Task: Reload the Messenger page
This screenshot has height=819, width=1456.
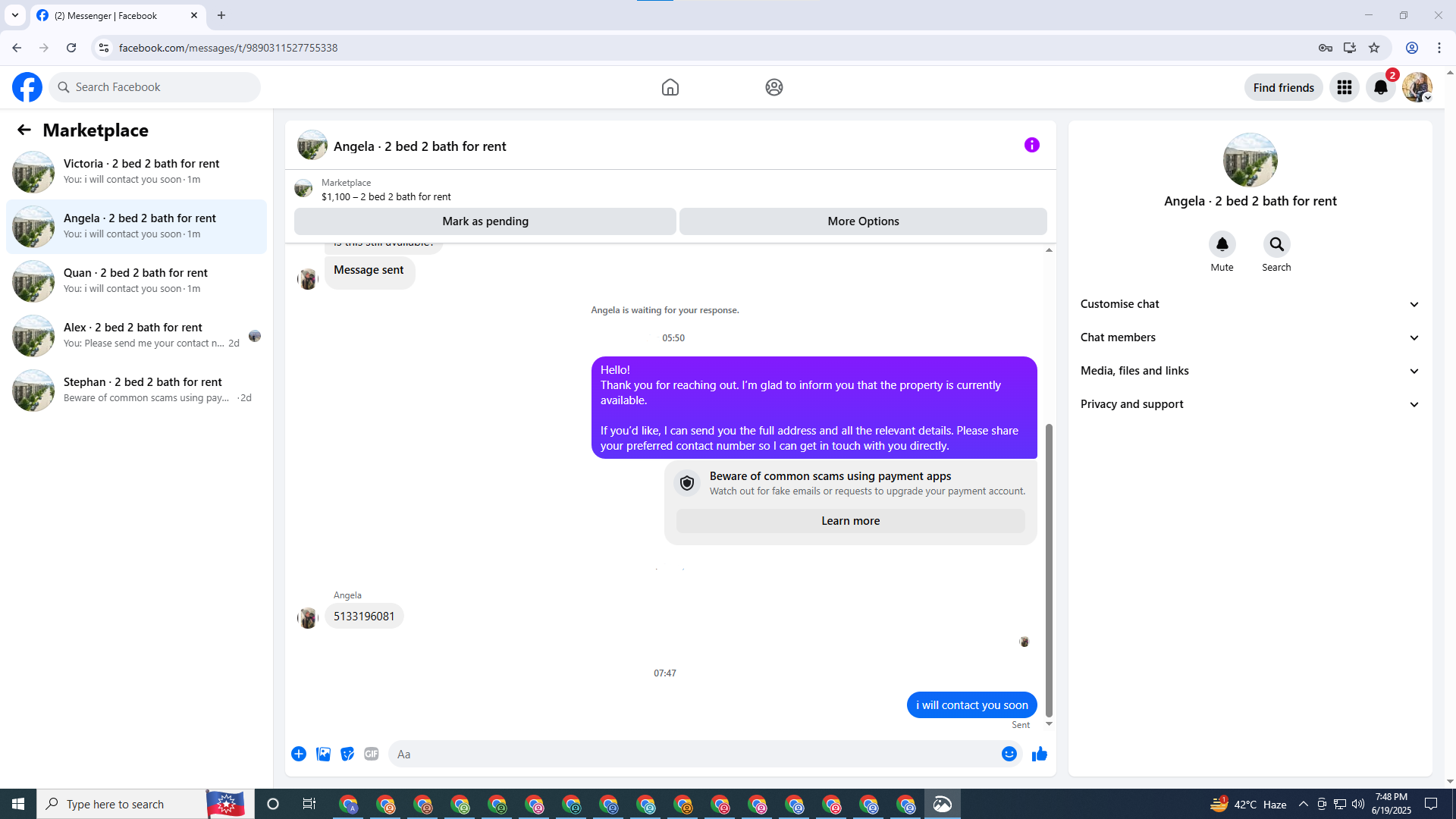Action: (x=71, y=48)
